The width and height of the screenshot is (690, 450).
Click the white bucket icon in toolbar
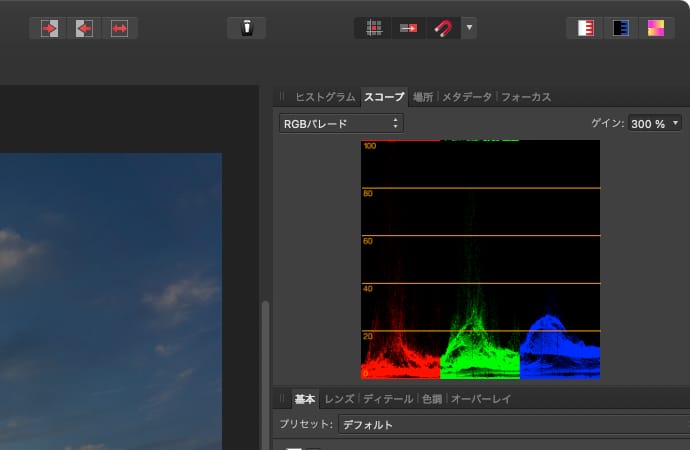246,28
